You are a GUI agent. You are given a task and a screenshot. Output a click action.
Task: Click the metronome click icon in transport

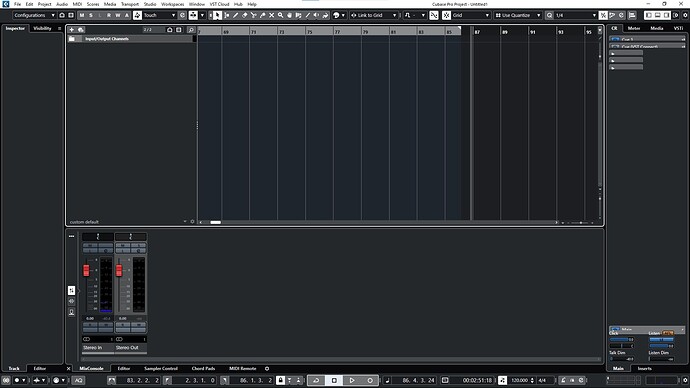pyautogui.click(x=563, y=380)
